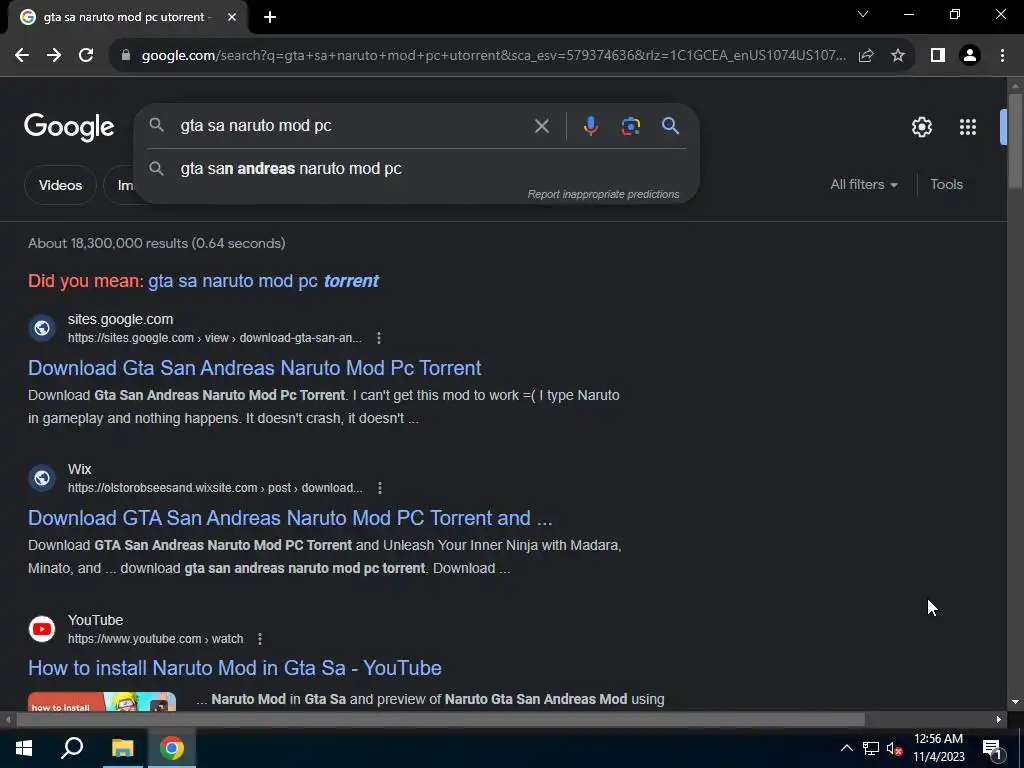1024x768 pixels.
Task: Open muted volume tray icon
Action: point(894,748)
